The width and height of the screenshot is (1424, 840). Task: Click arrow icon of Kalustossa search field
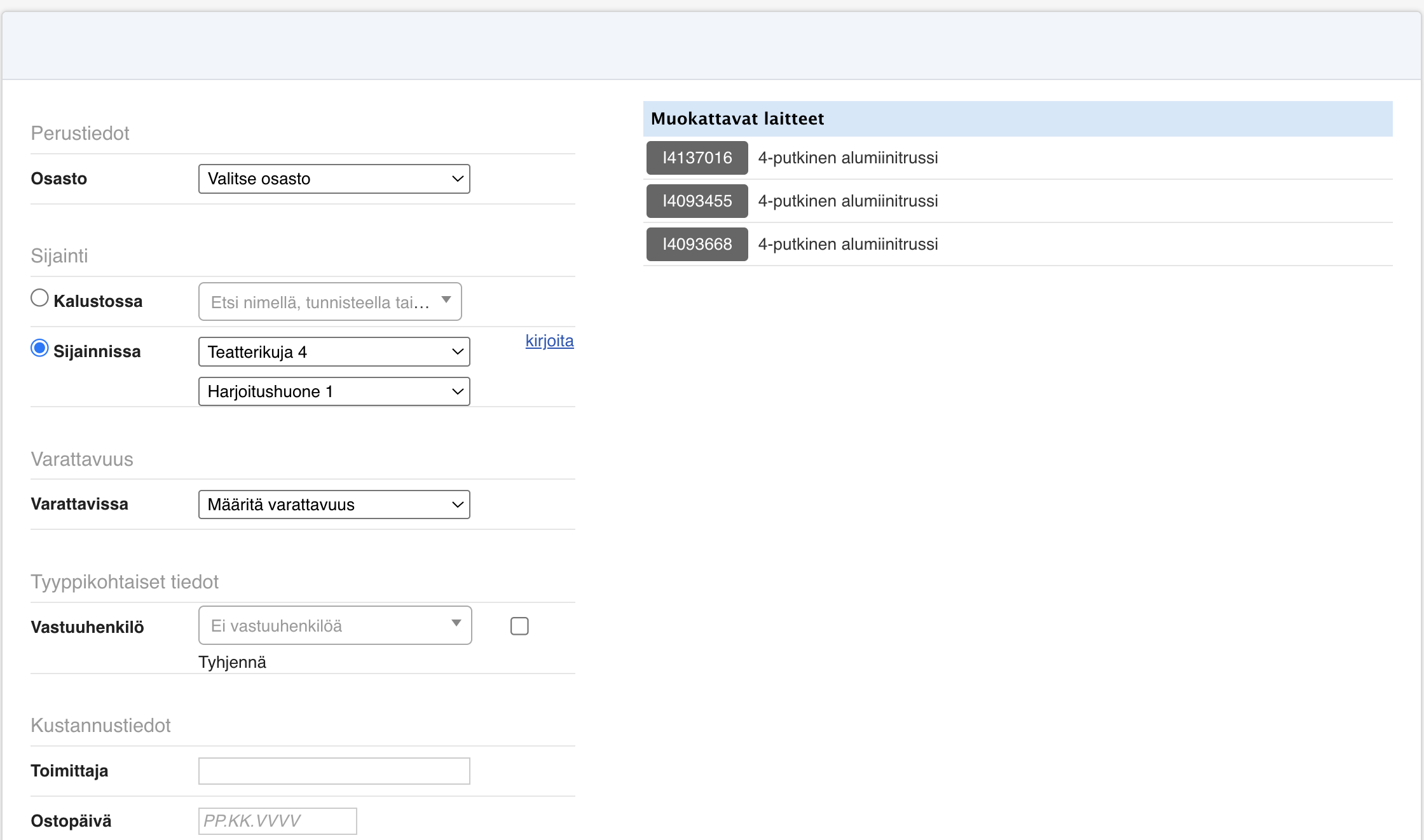[446, 300]
